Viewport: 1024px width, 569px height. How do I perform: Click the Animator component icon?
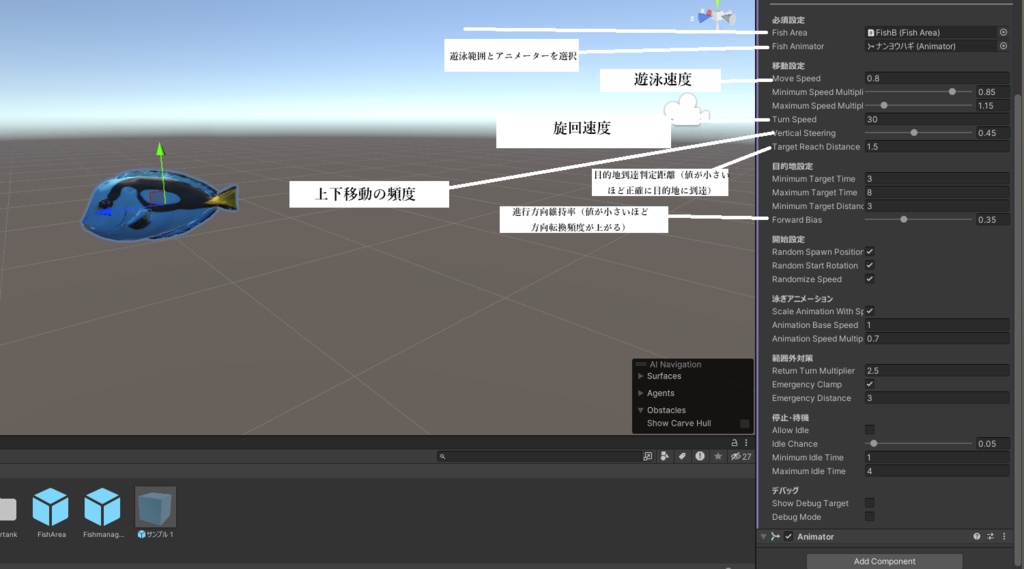(775, 536)
